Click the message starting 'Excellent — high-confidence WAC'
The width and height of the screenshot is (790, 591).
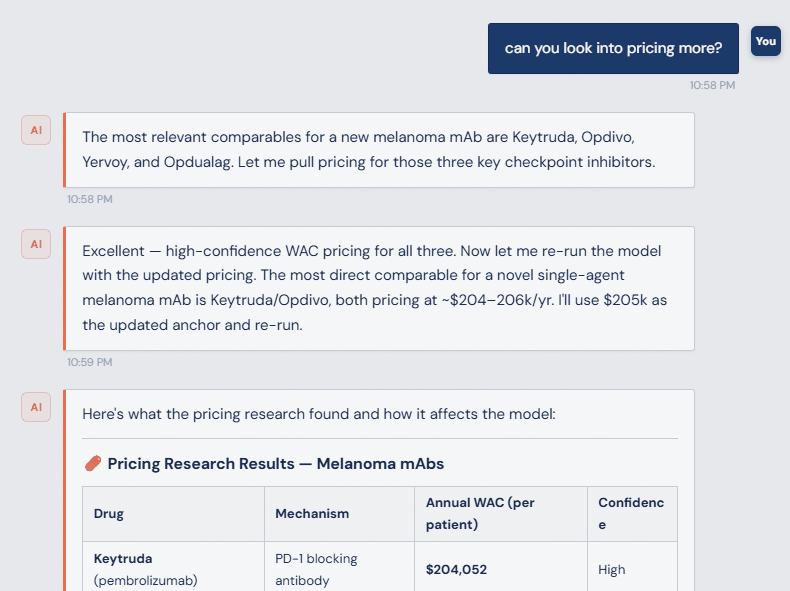click(x=379, y=288)
